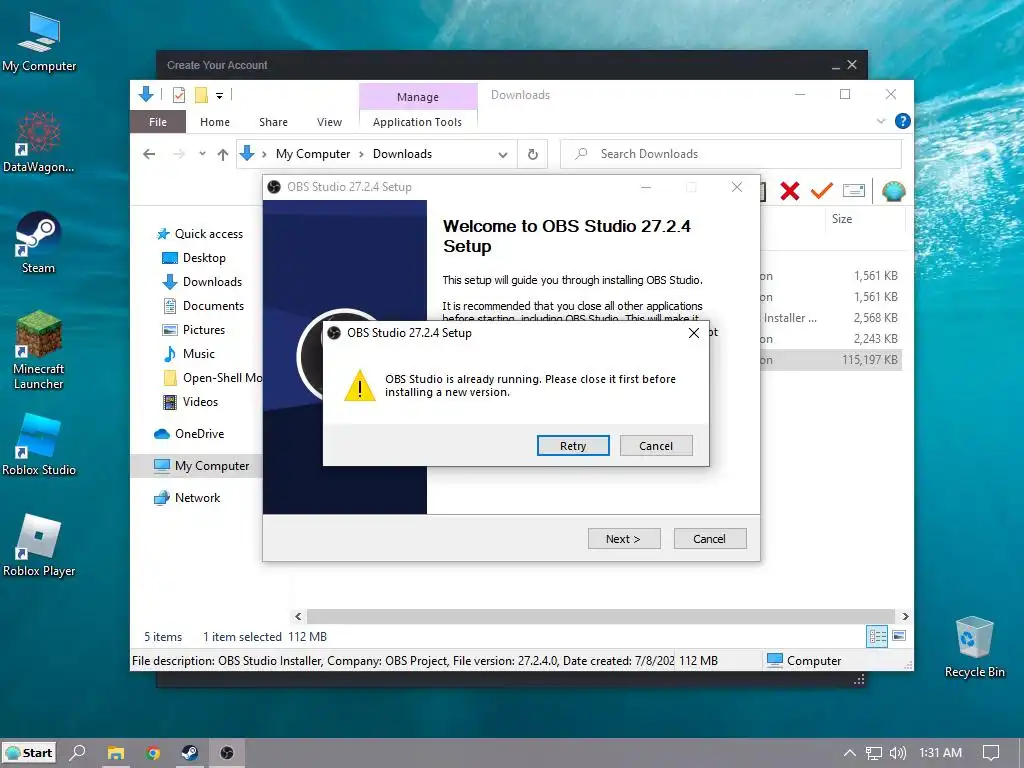Switch to large thumbnails view icon
Image resolution: width=1024 pixels, height=768 pixels.
coord(899,636)
